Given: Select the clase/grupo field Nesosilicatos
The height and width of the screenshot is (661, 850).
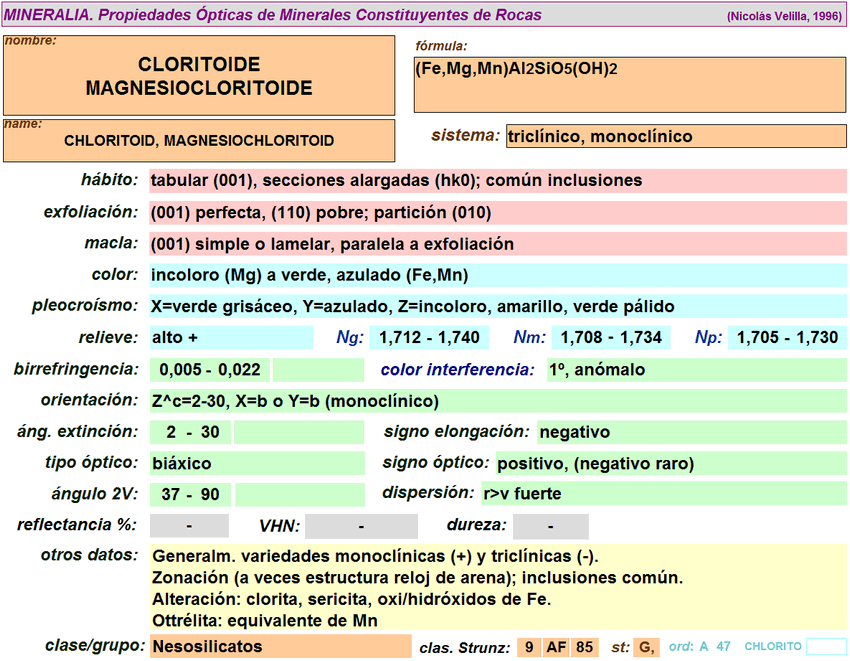Looking at the screenshot, I should (x=280, y=647).
